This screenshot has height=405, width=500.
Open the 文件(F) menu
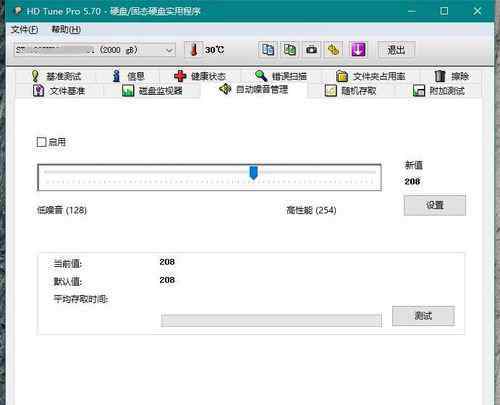pos(24,30)
